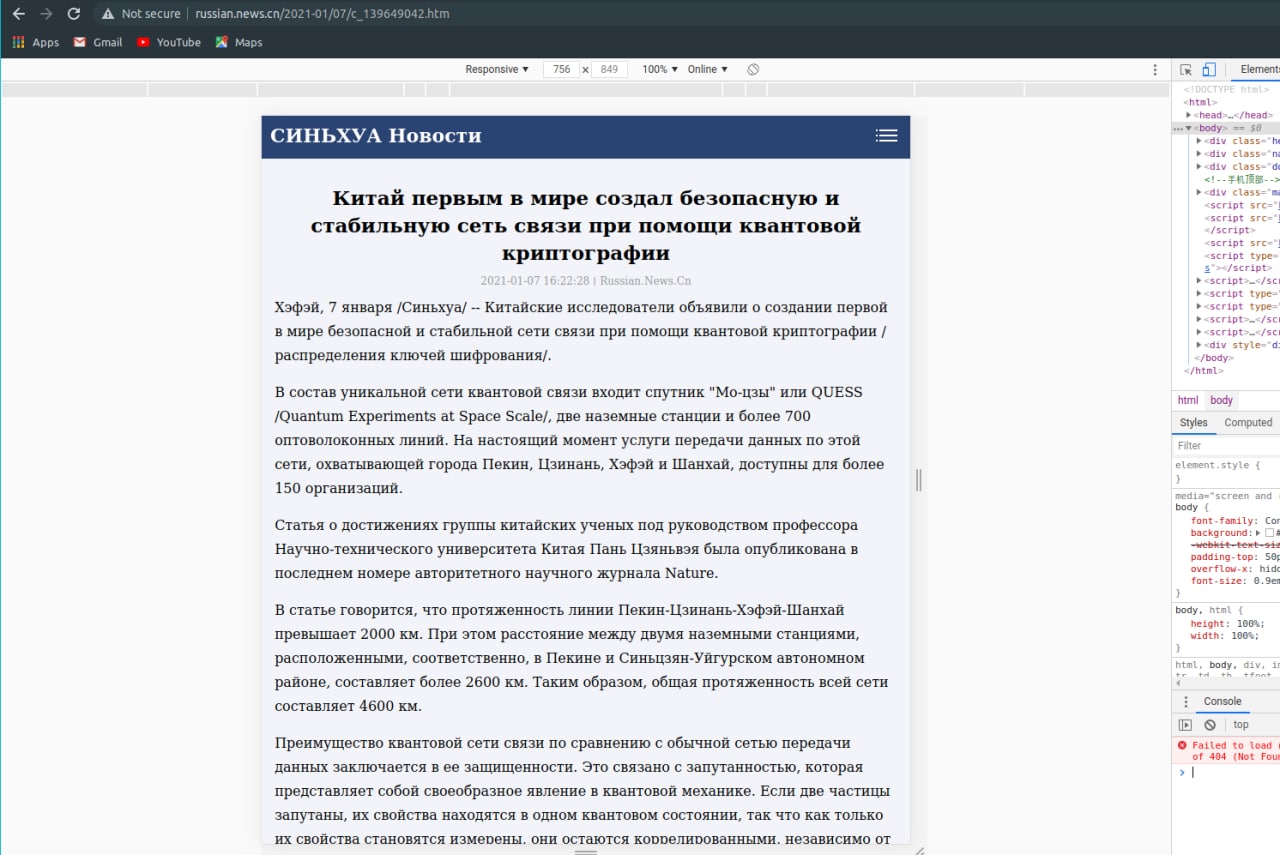
Task: Select the 手机顶部 comment line
Action: tap(1241, 179)
